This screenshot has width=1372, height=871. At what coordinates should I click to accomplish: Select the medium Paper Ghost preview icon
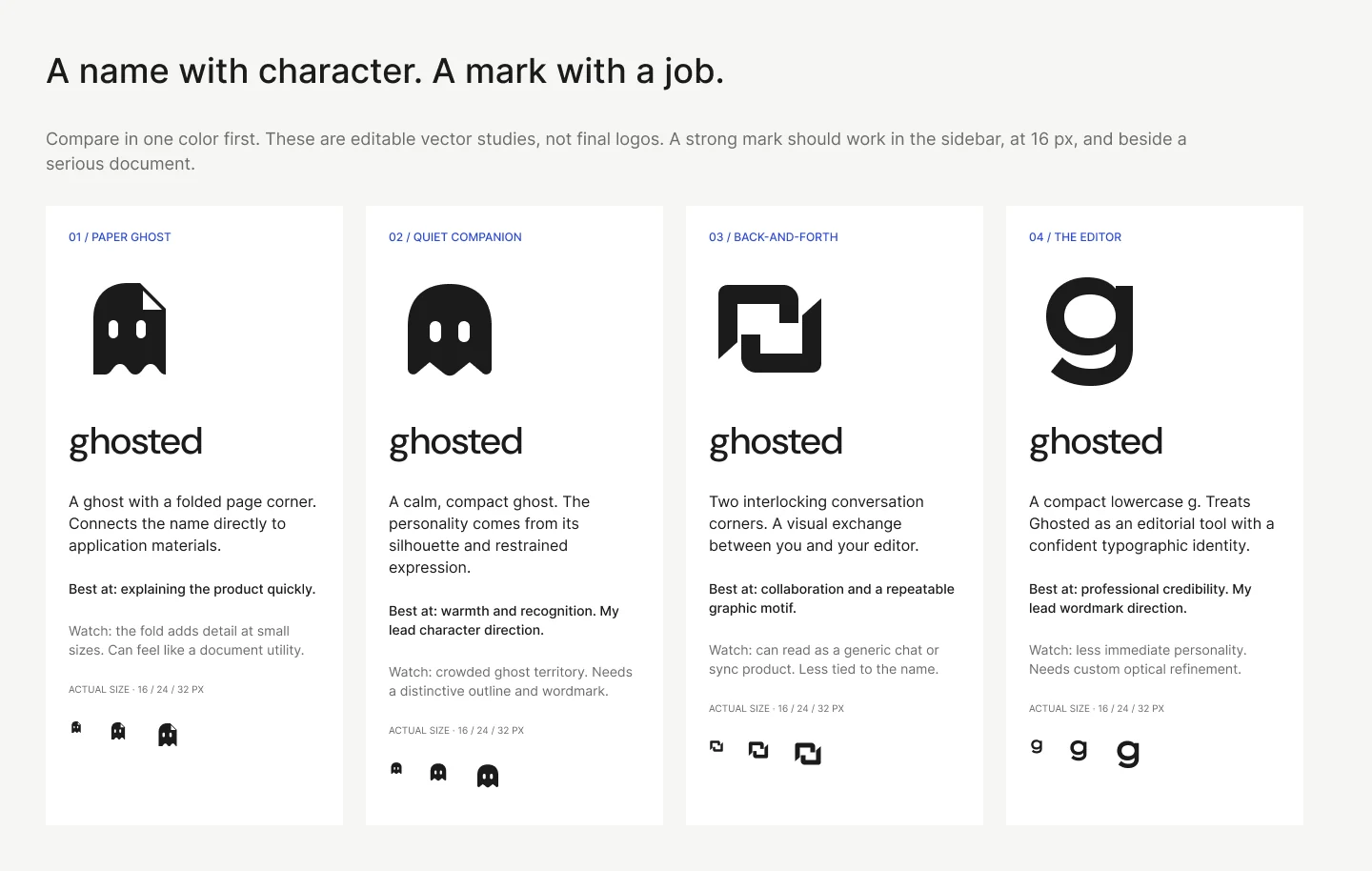coord(118,731)
